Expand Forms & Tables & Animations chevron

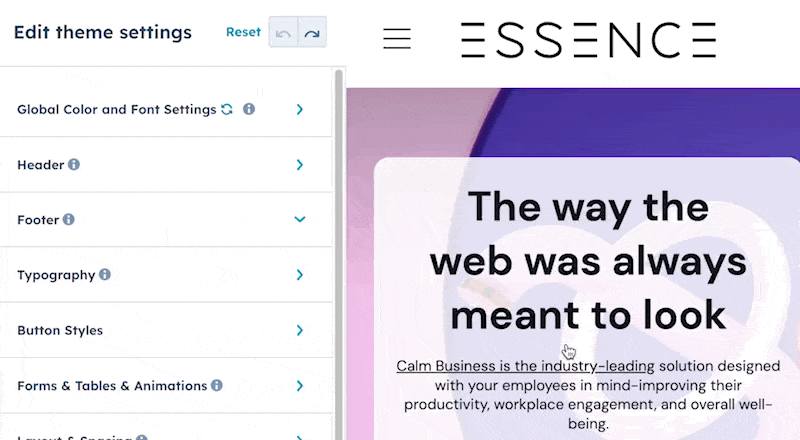[300, 386]
